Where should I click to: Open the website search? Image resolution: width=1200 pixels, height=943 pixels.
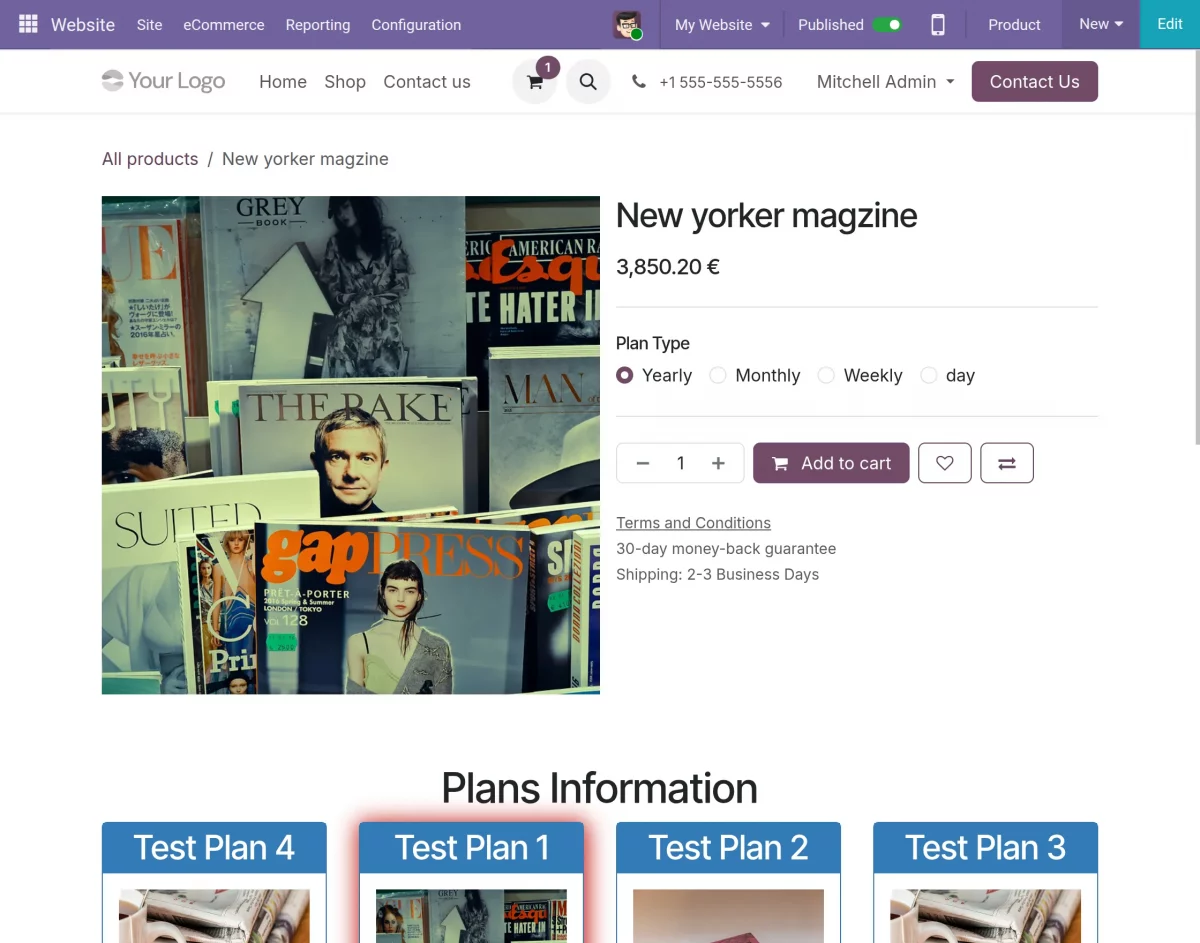click(588, 81)
